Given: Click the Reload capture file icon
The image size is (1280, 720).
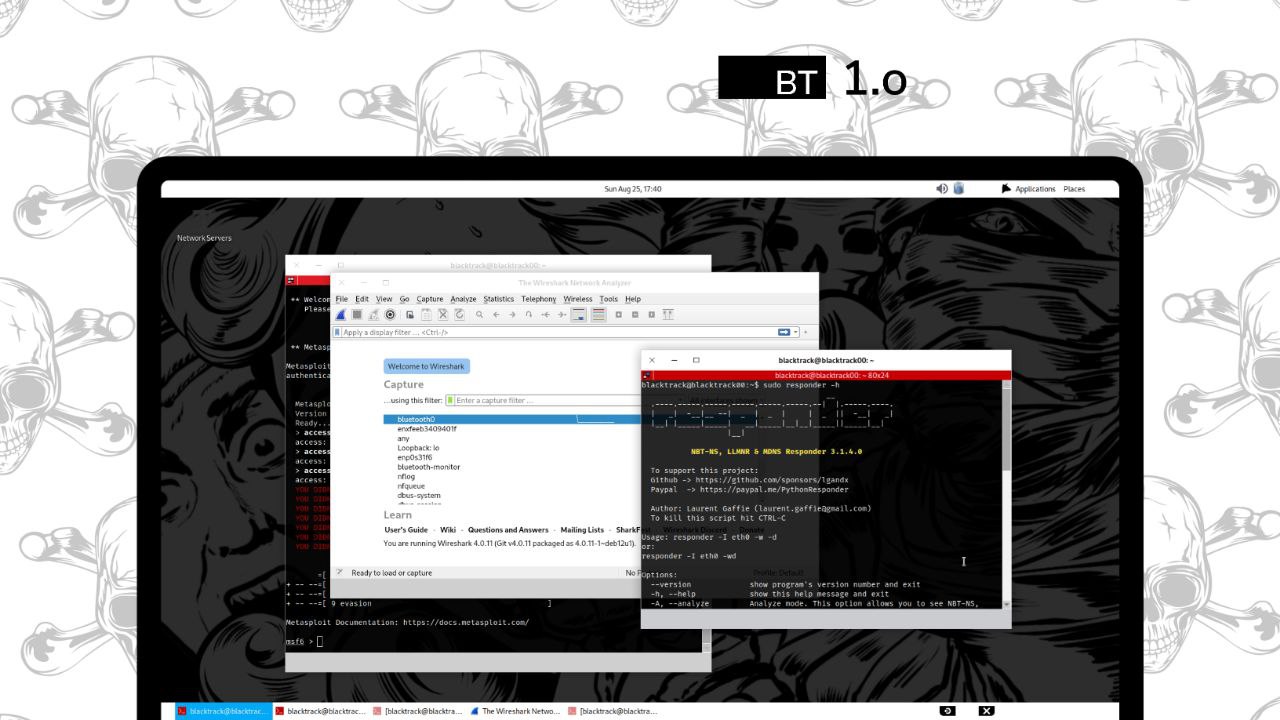Looking at the screenshot, I should [x=459, y=315].
